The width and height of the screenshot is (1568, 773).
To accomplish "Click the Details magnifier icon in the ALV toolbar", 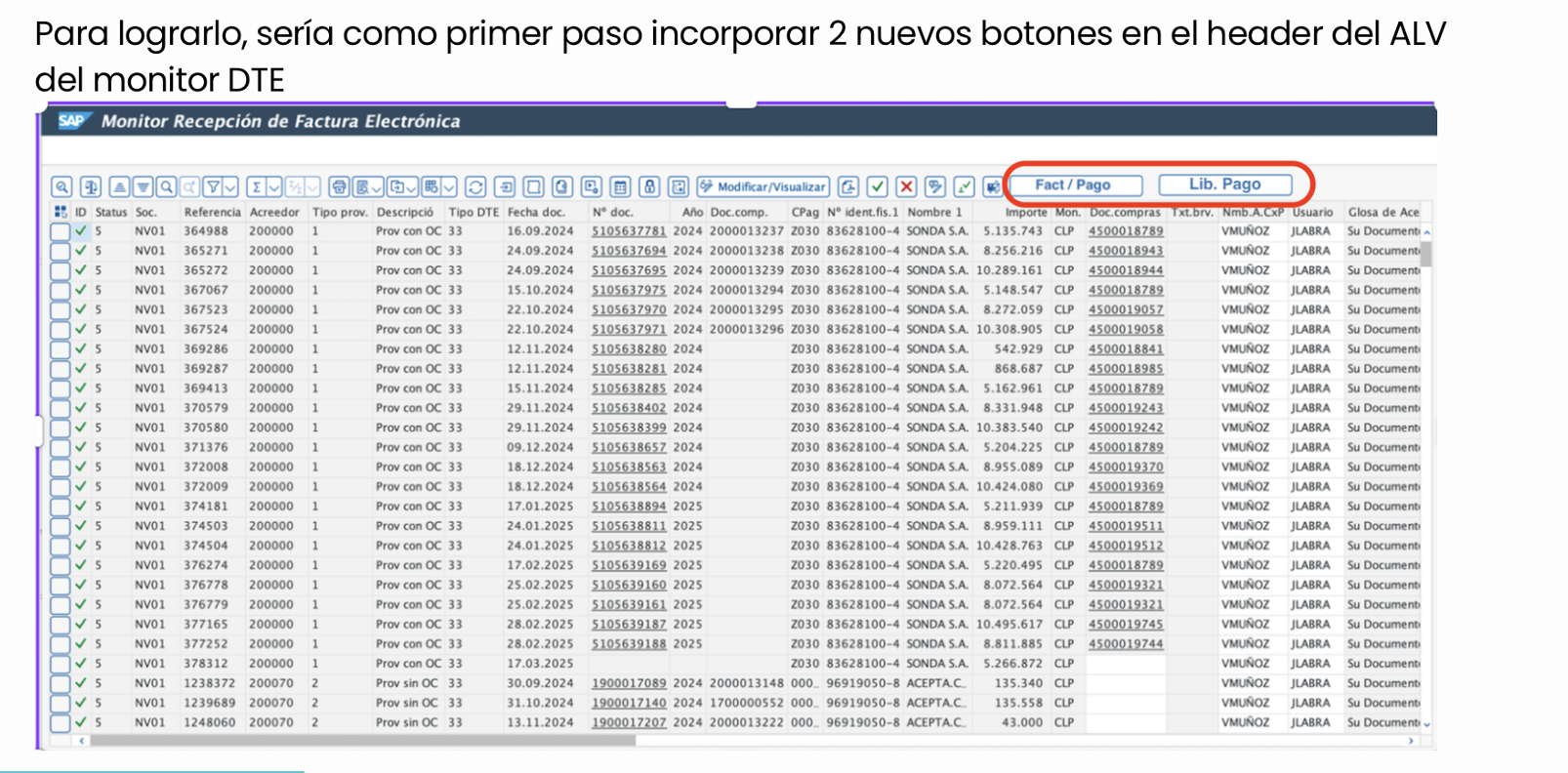I will pos(62,186).
